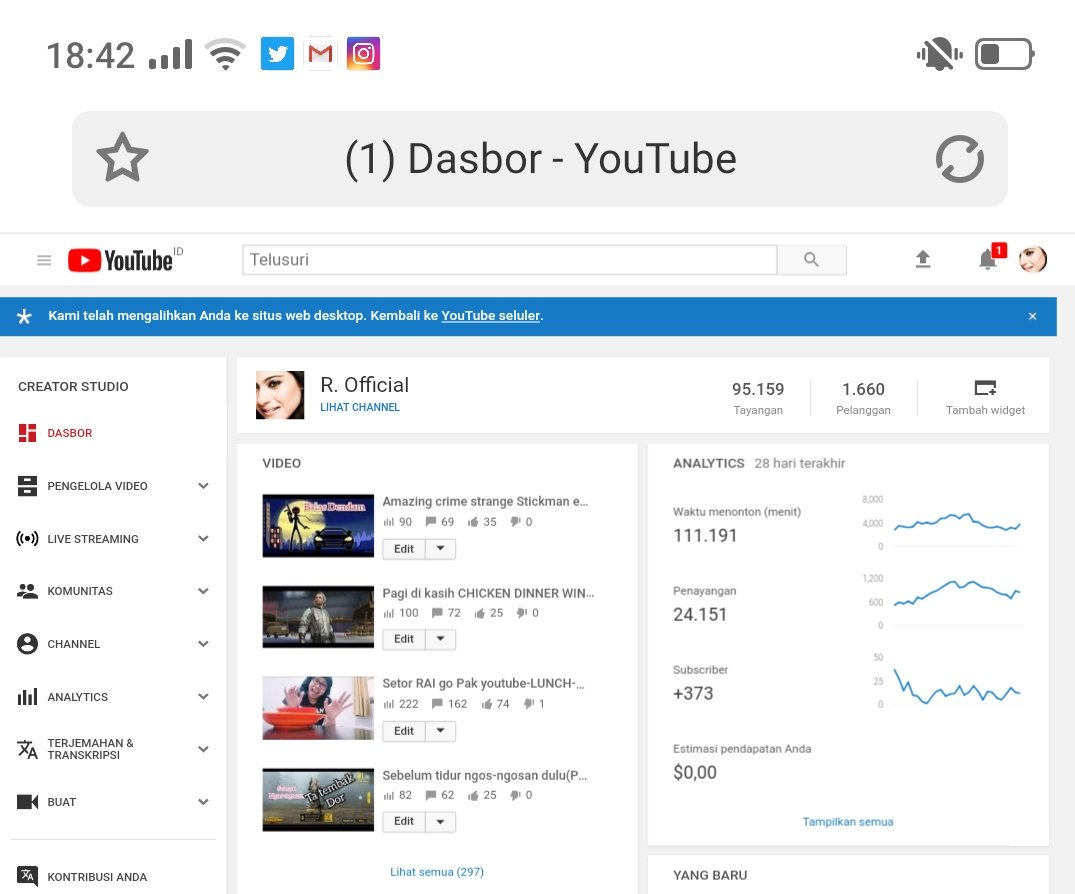
Task: Open LIHAT CHANNEL link
Action: pyautogui.click(x=360, y=407)
